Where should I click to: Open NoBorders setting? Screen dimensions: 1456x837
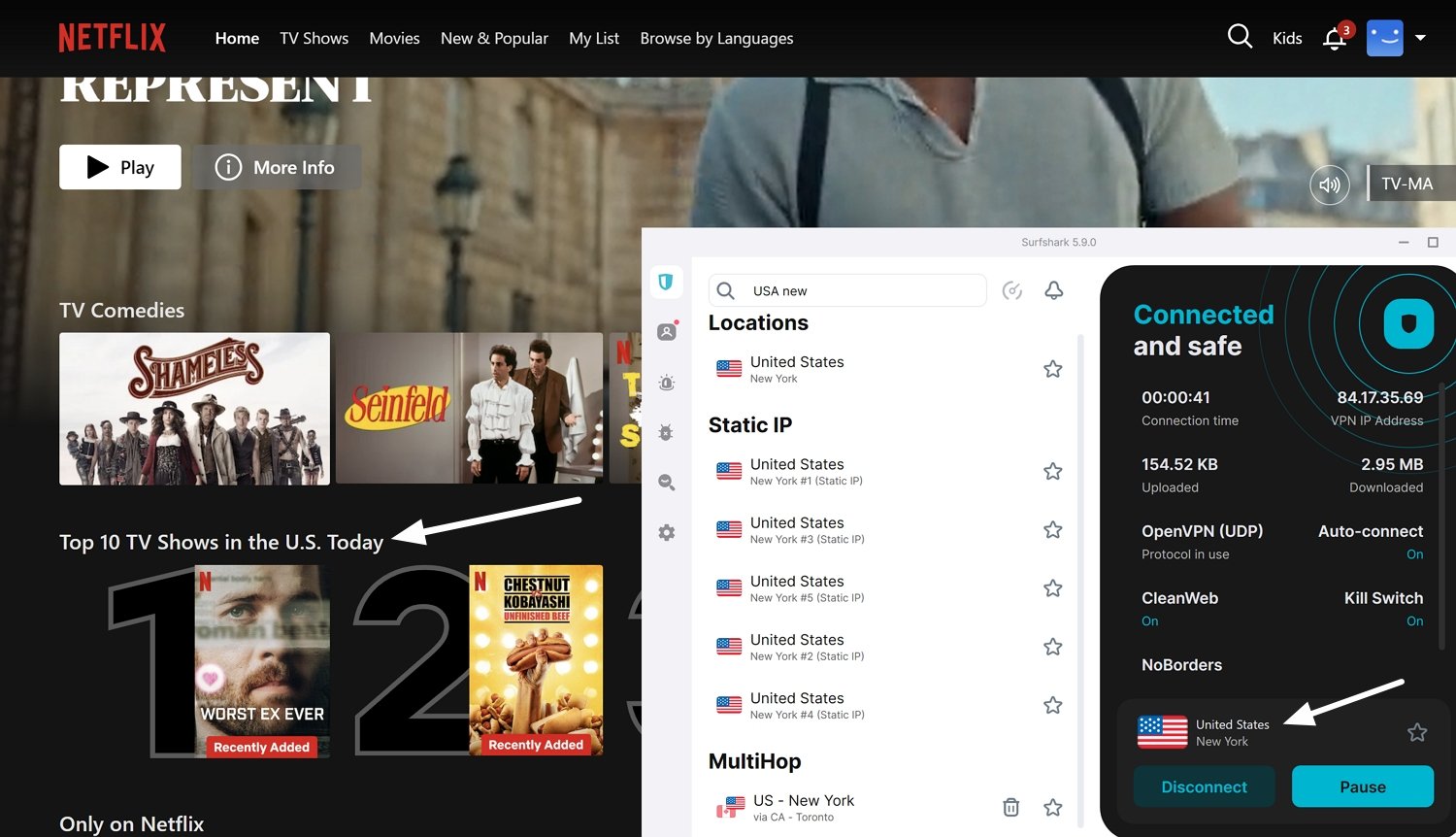point(1181,665)
